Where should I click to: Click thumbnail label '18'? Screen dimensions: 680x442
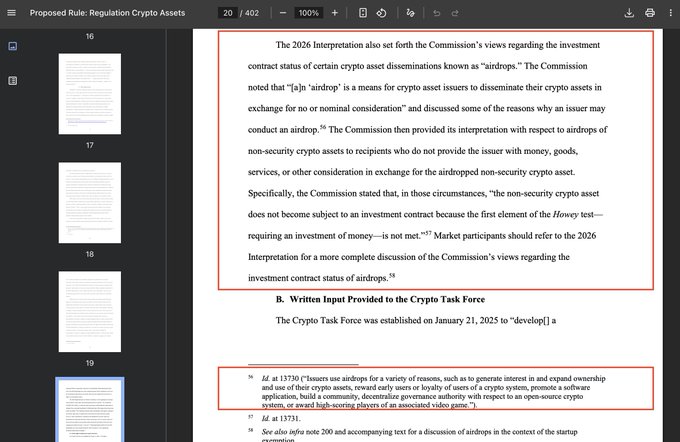click(90, 254)
